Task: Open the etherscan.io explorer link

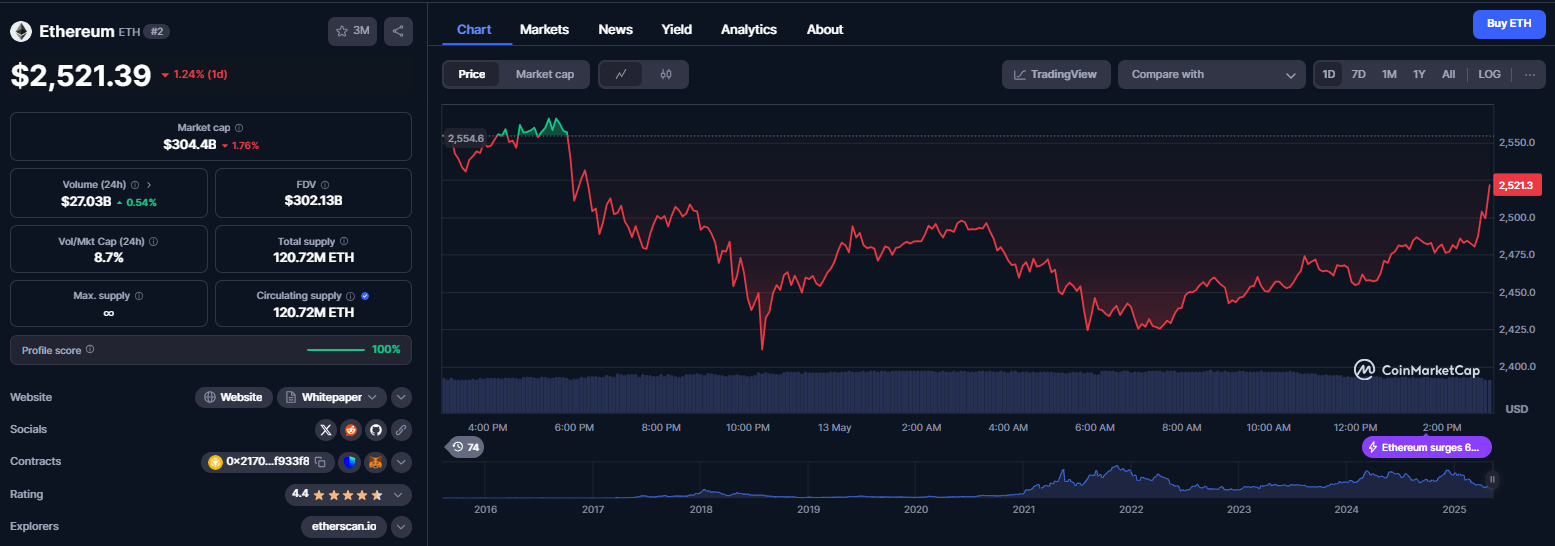Action: pos(343,526)
